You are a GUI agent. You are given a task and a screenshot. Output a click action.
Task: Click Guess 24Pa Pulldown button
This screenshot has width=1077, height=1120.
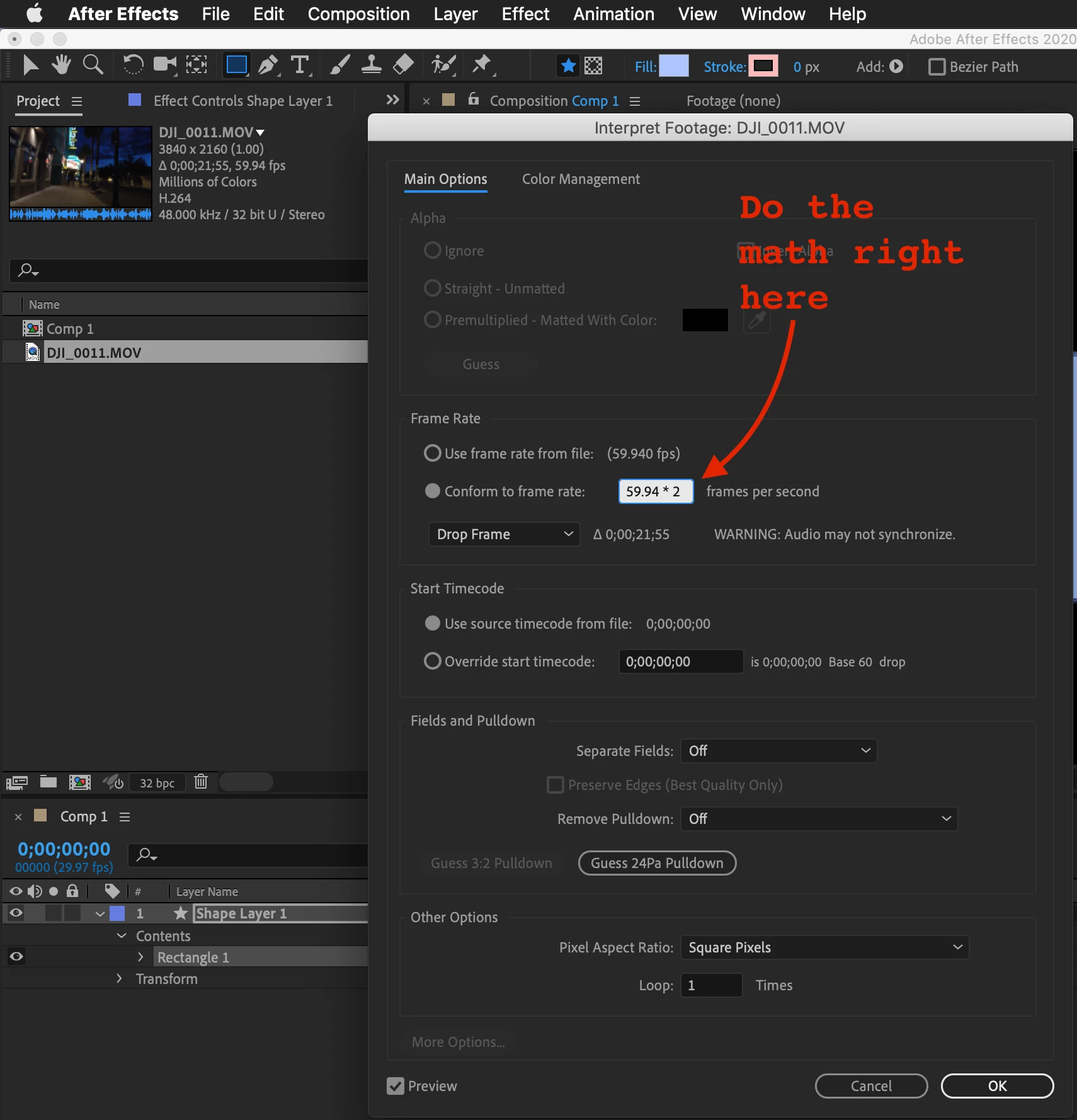point(657,863)
